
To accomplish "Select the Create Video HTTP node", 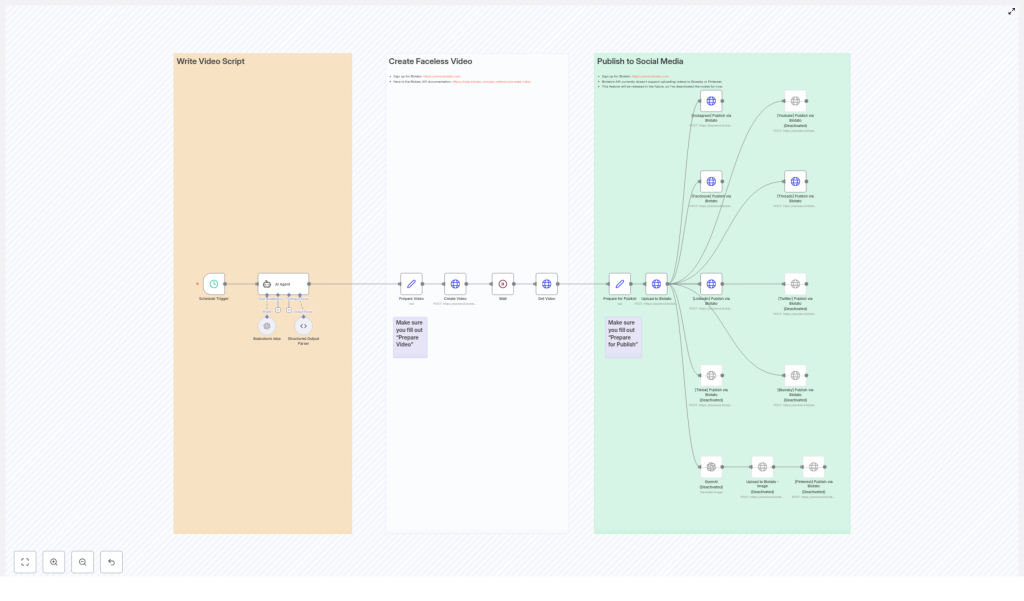I will point(455,284).
